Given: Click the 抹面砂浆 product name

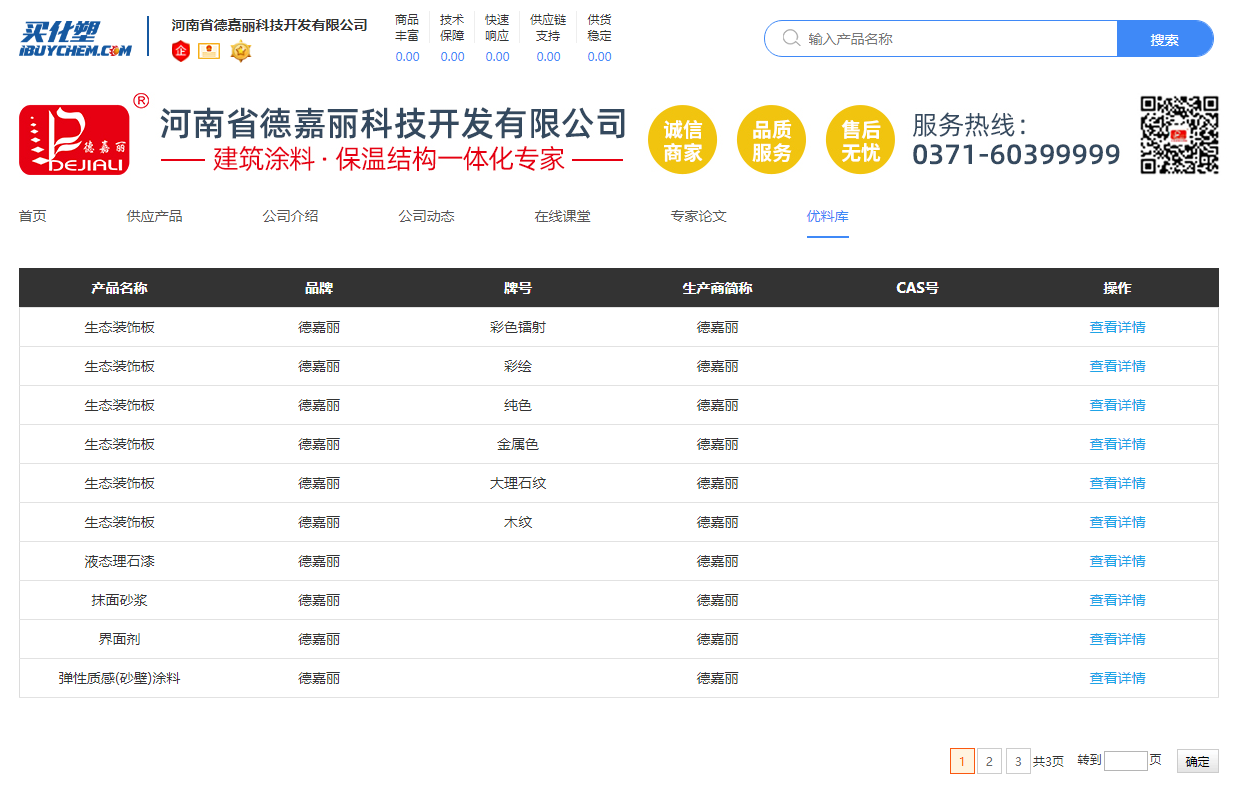Looking at the screenshot, I should [120, 600].
